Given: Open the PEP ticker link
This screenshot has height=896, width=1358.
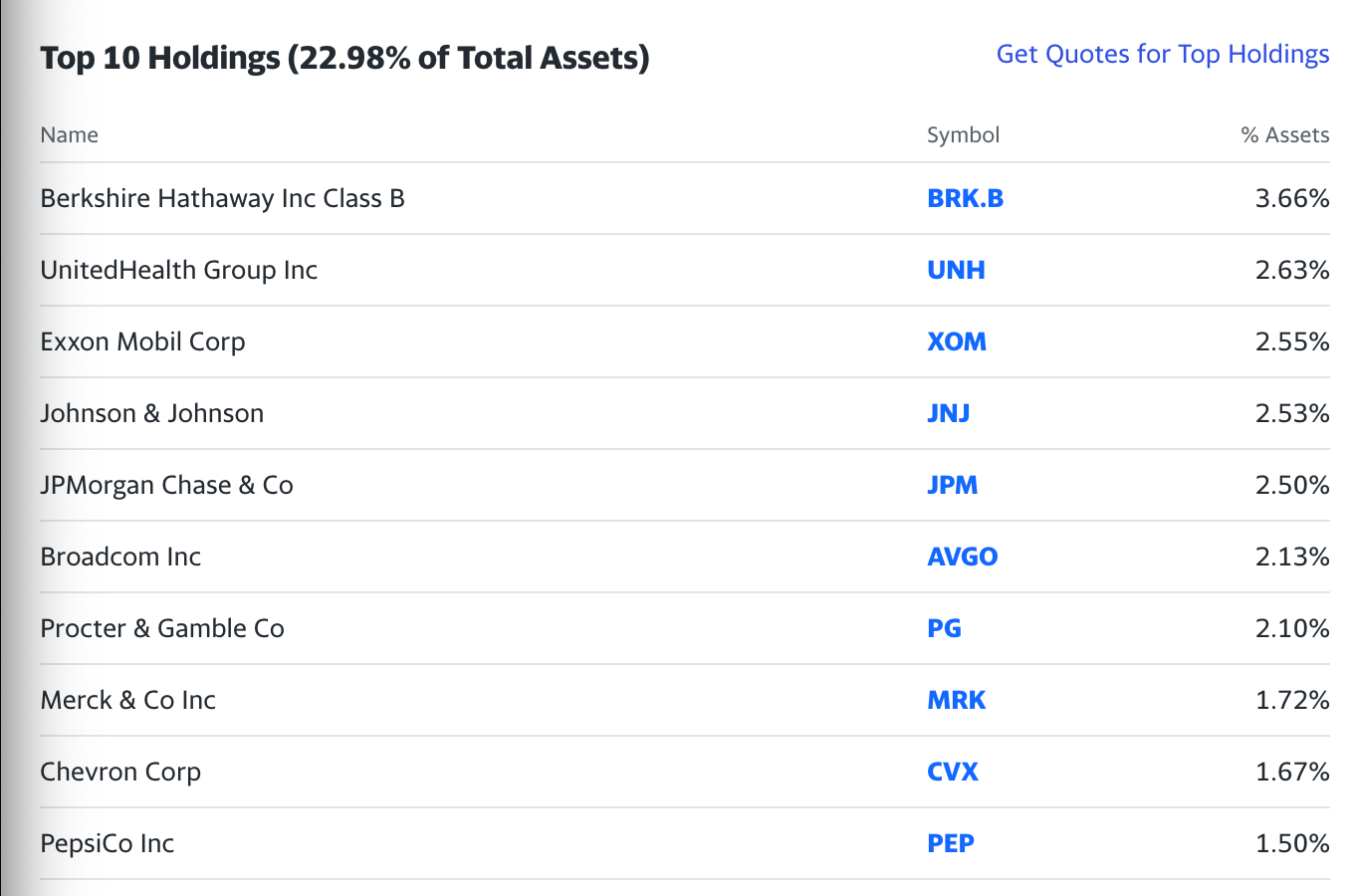Looking at the screenshot, I should [x=951, y=843].
